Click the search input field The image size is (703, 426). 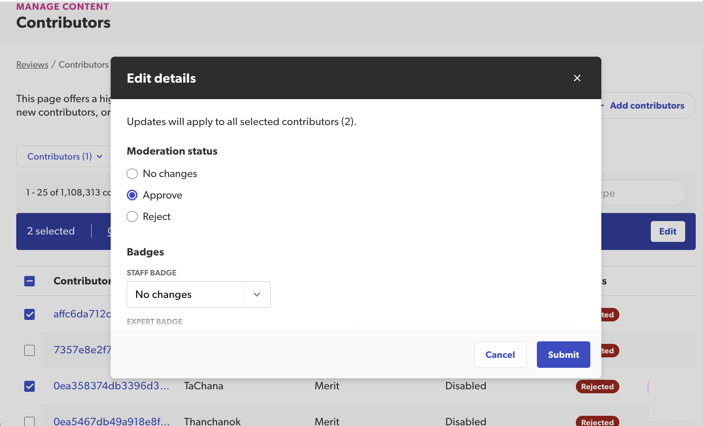(645, 193)
